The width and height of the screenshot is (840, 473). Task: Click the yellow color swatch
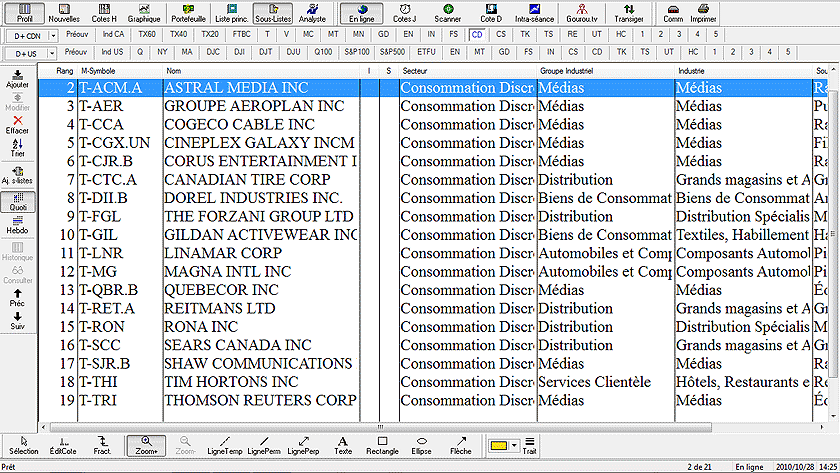click(x=499, y=446)
